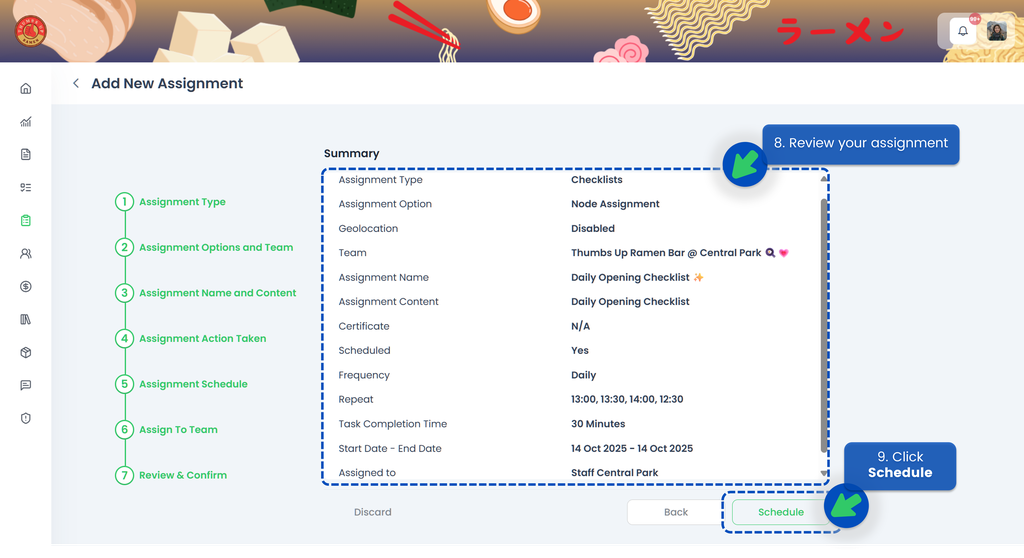Open the Home icon in sidebar
This screenshot has width=1024, height=558.
(x=26, y=89)
